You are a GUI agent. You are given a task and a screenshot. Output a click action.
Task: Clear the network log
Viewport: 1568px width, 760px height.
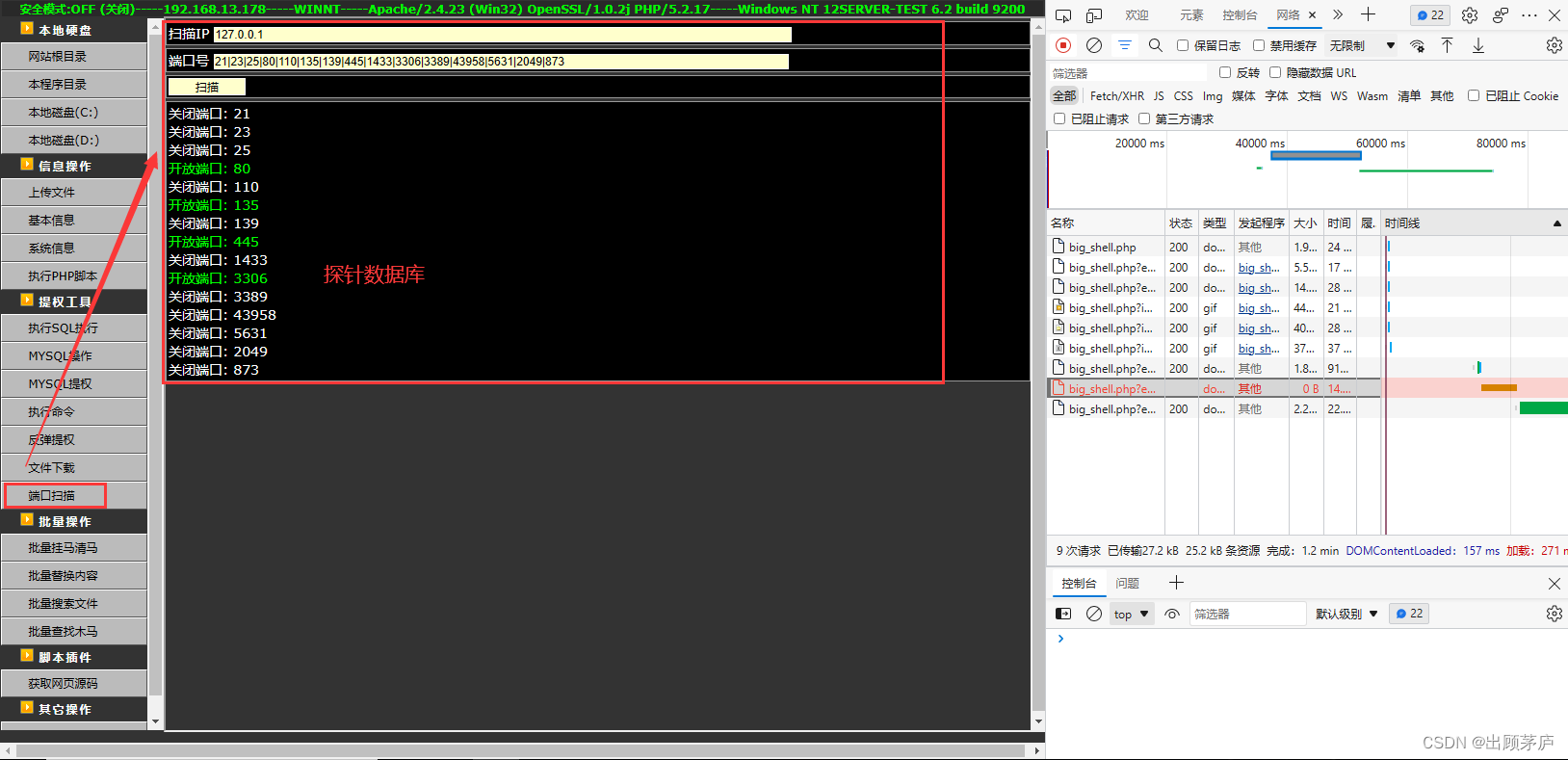1094,45
